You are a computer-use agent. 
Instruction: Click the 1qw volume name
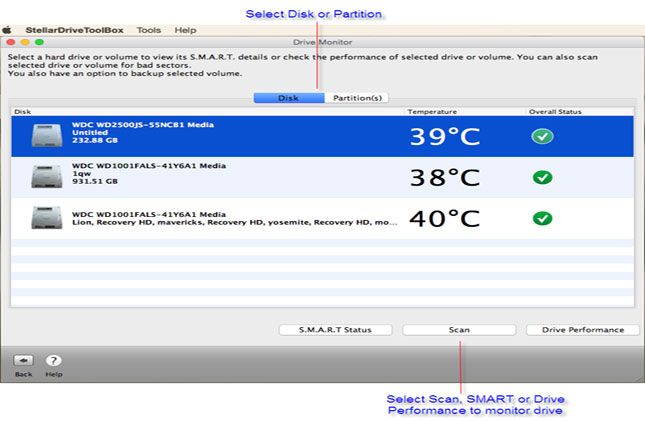pos(81,173)
